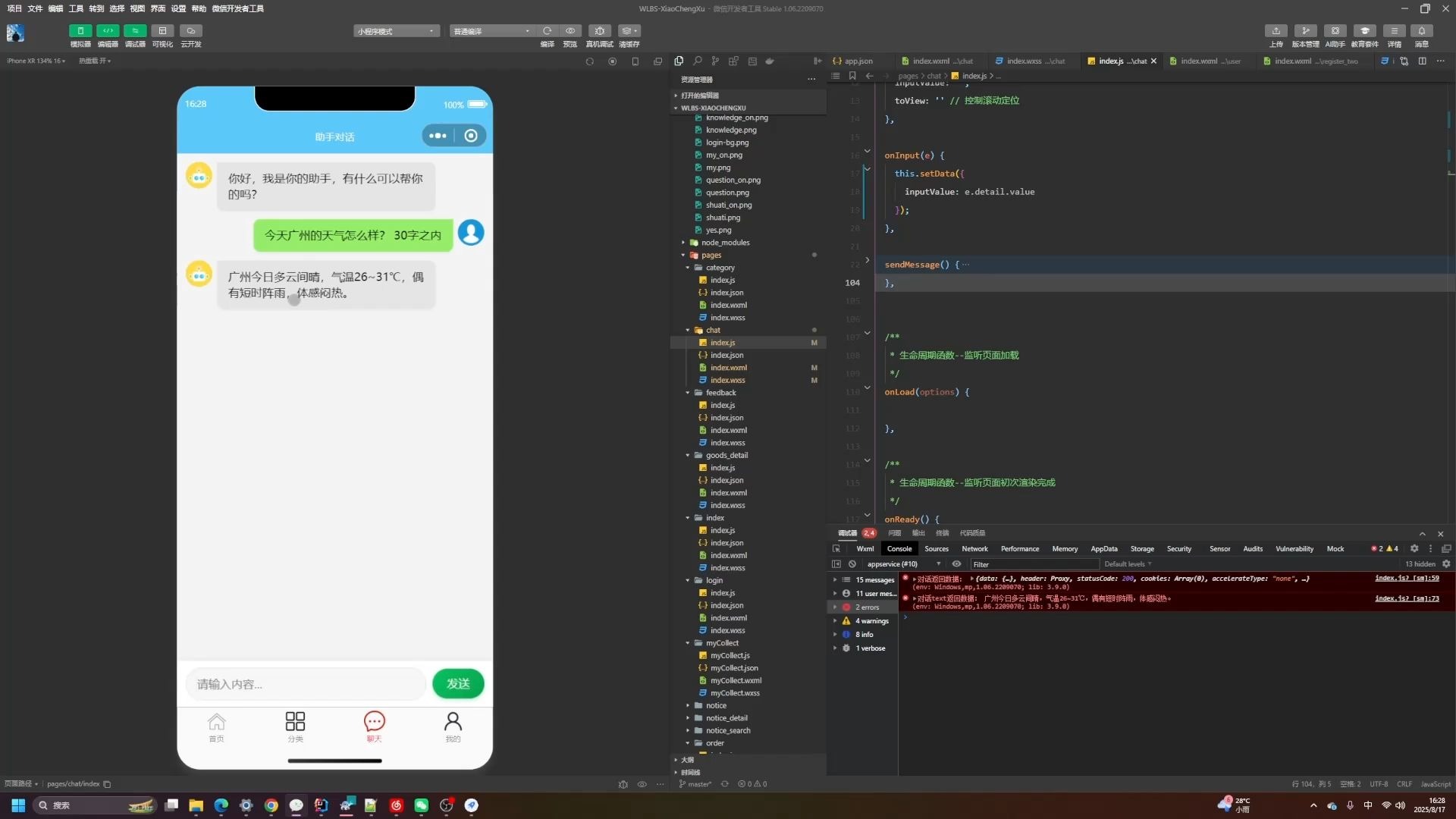Click the editor back arrow icon

(x=869, y=76)
